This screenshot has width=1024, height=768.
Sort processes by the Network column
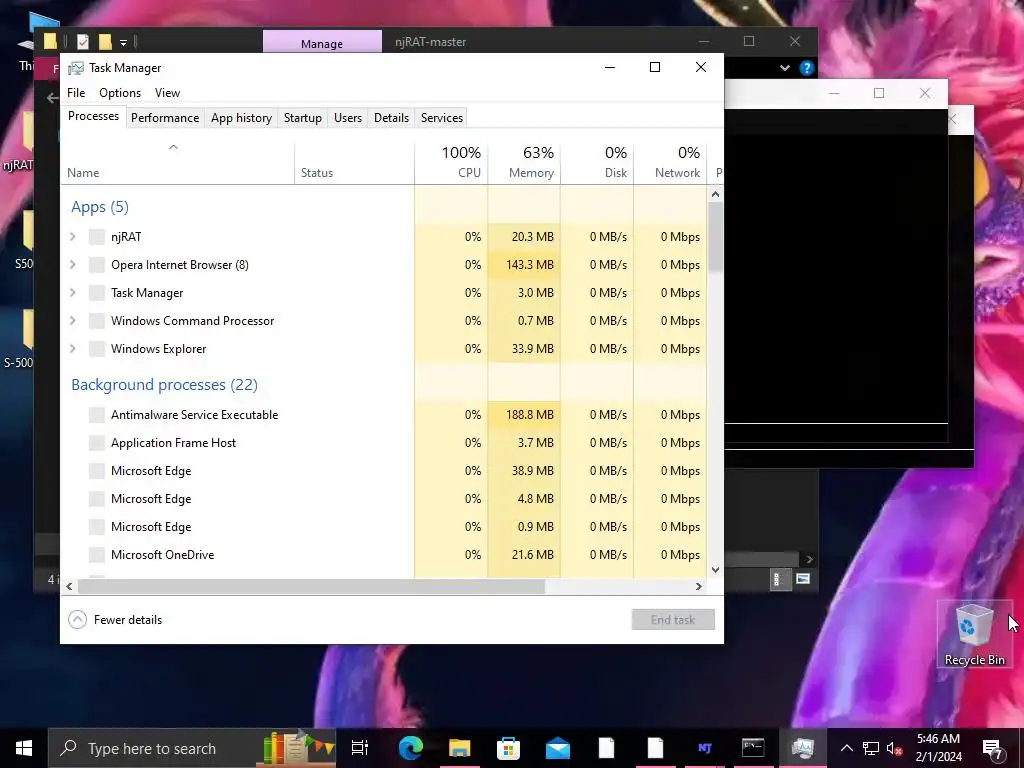671,162
